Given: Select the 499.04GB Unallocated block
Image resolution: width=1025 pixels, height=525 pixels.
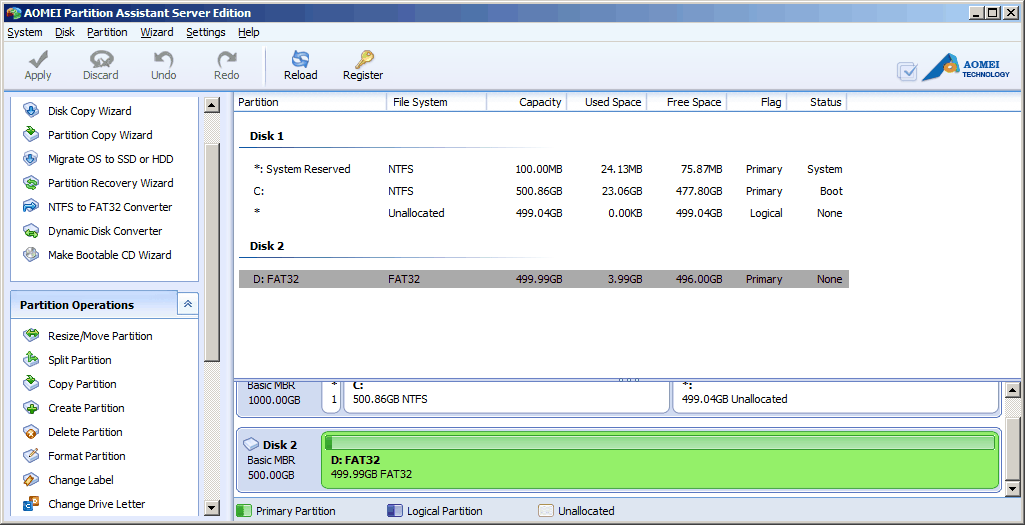Looking at the screenshot, I should pyautogui.click(x=835, y=396).
